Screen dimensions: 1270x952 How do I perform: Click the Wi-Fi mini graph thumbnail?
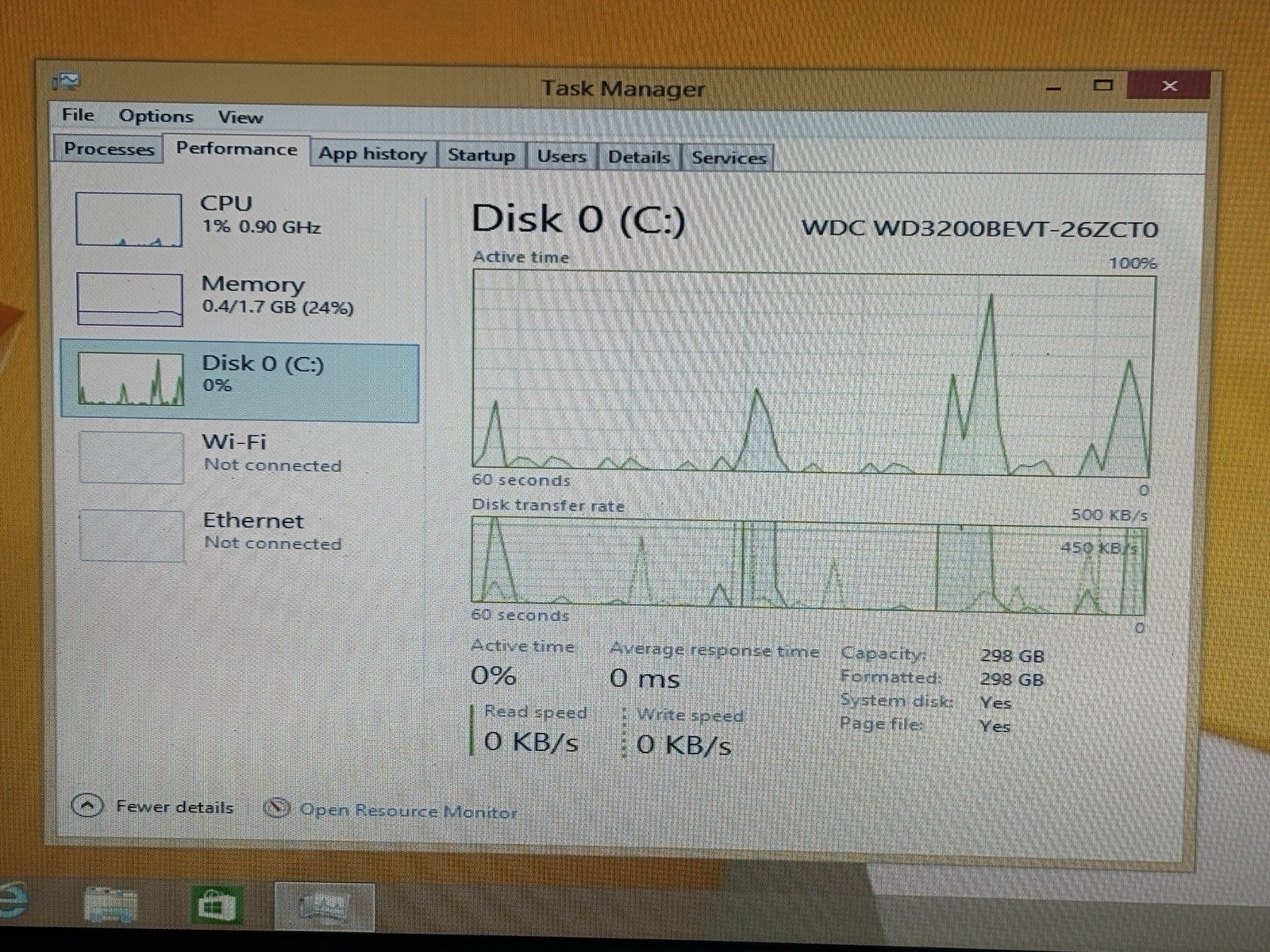[132, 457]
